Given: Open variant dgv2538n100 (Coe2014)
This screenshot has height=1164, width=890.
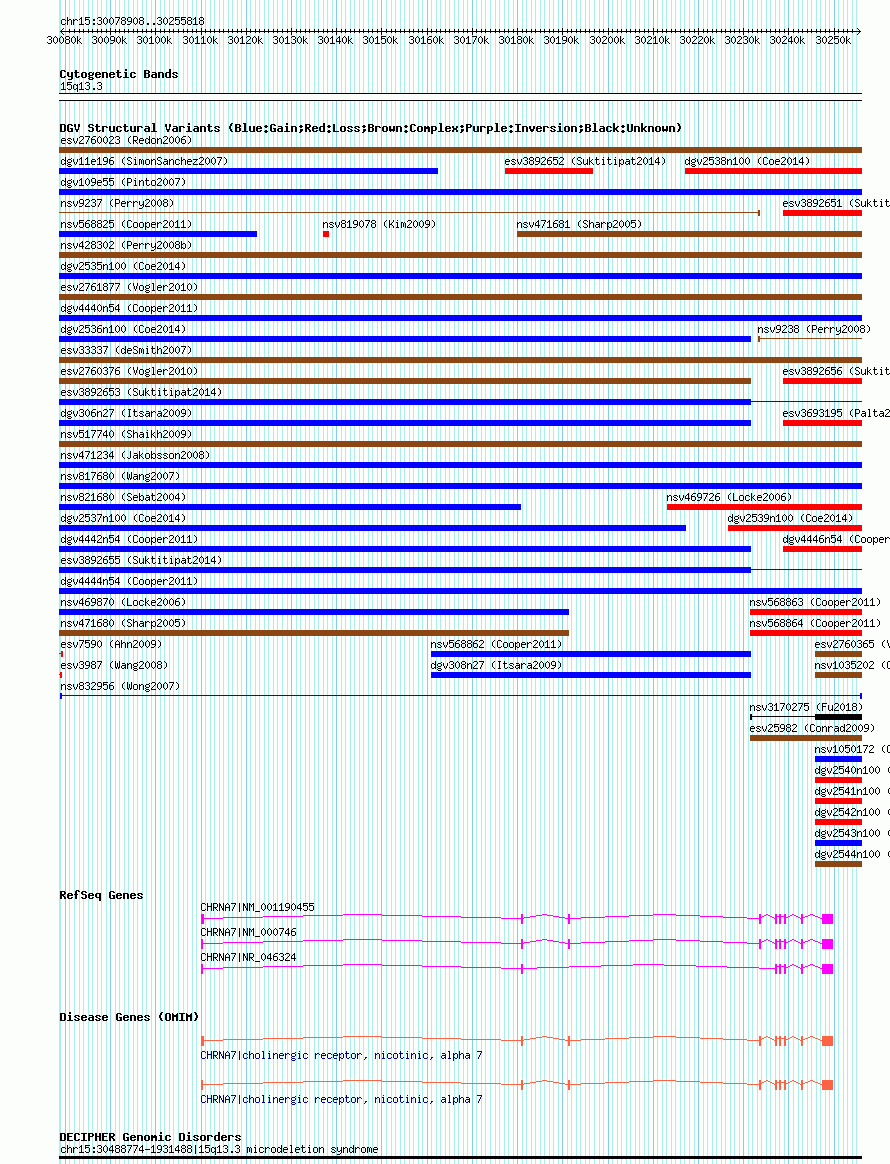Looking at the screenshot, I should pos(747,161).
